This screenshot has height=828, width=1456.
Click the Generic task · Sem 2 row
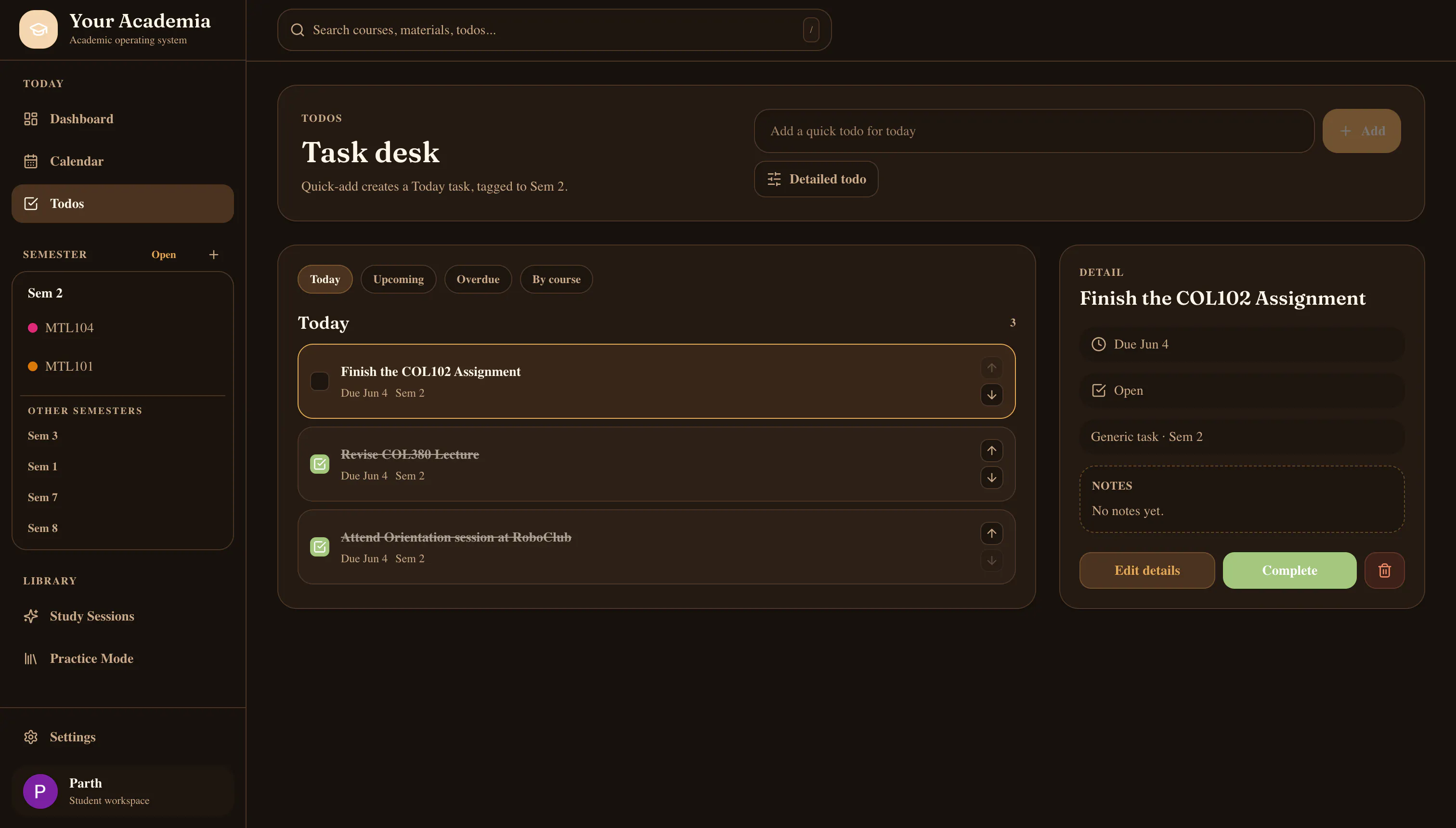1242,437
